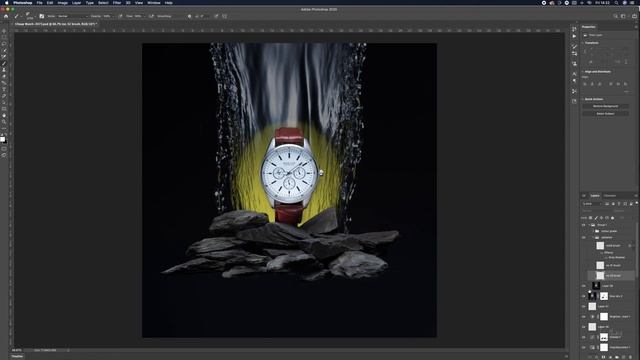Click Lock all padlock icon in Layers

pos(612,218)
